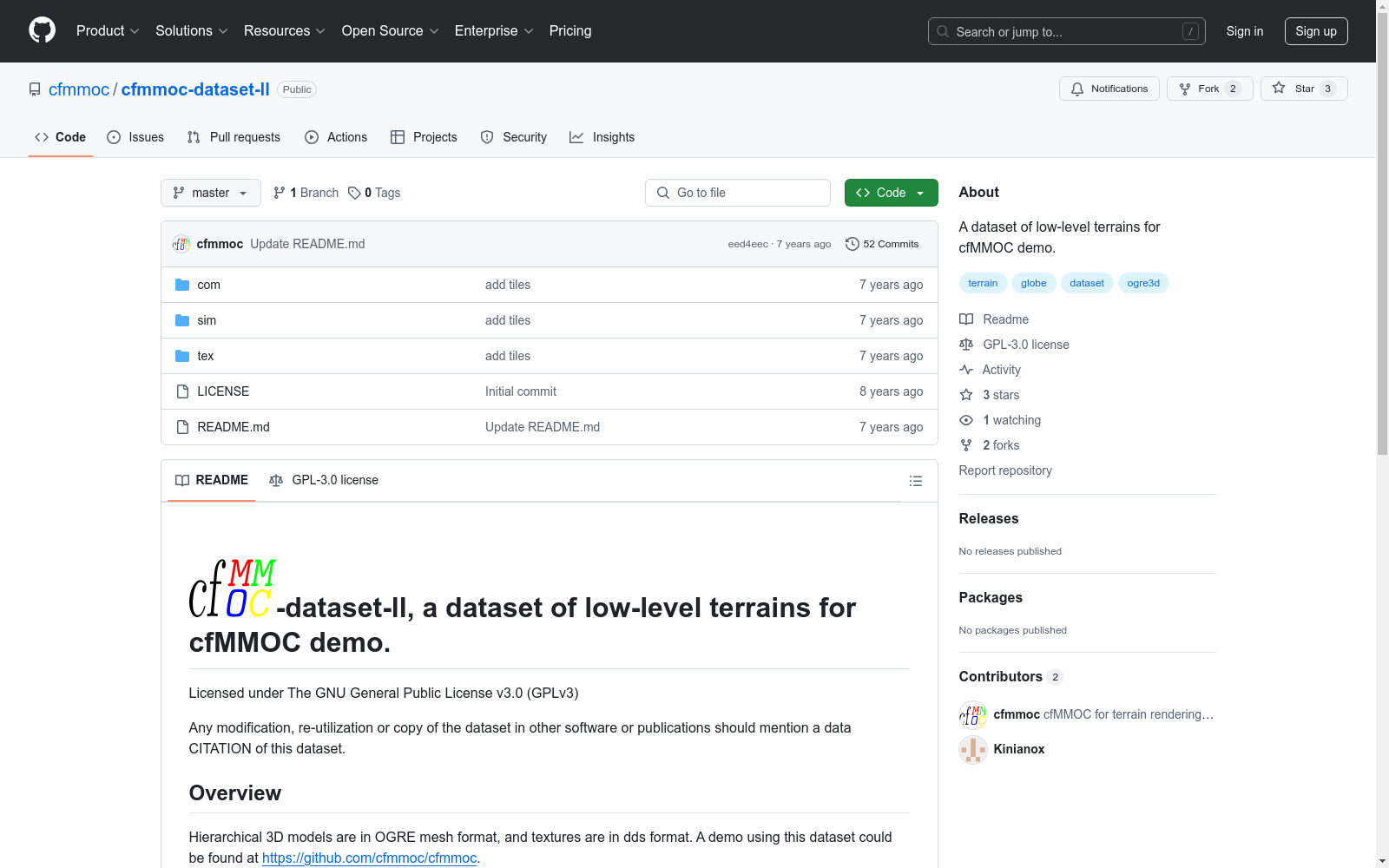This screenshot has width=1389, height=868.
Task: Click the folder icon for com
Action: 182,285
